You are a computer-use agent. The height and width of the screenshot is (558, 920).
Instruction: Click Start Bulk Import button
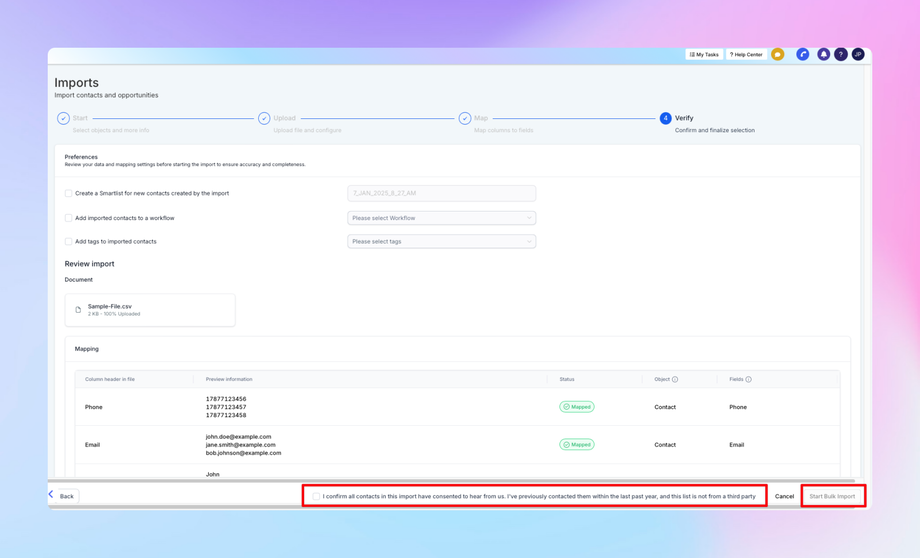[x=833, y=496]
